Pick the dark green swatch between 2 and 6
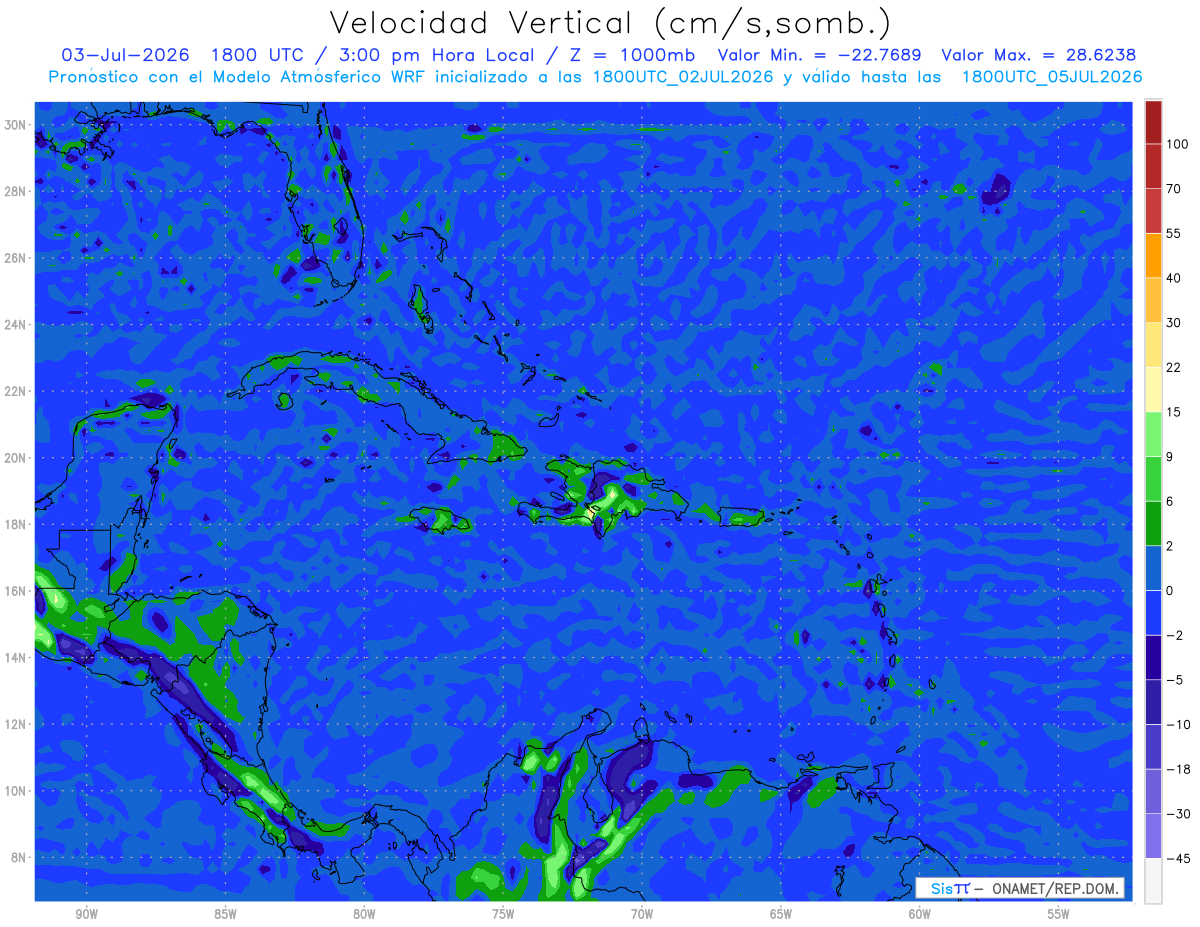This screenshot has height=927, width=1200. 1153,523
